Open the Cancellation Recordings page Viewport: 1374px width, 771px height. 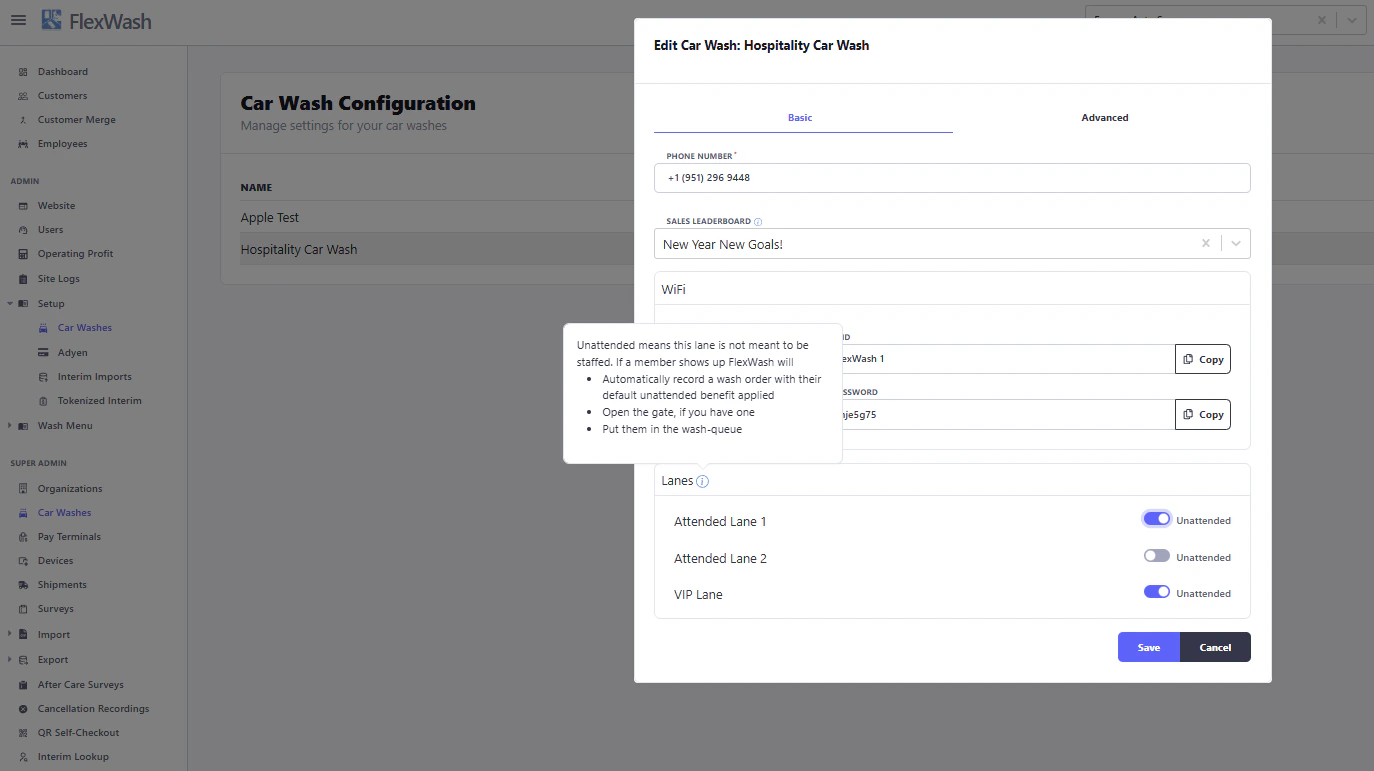pos(93,709)
